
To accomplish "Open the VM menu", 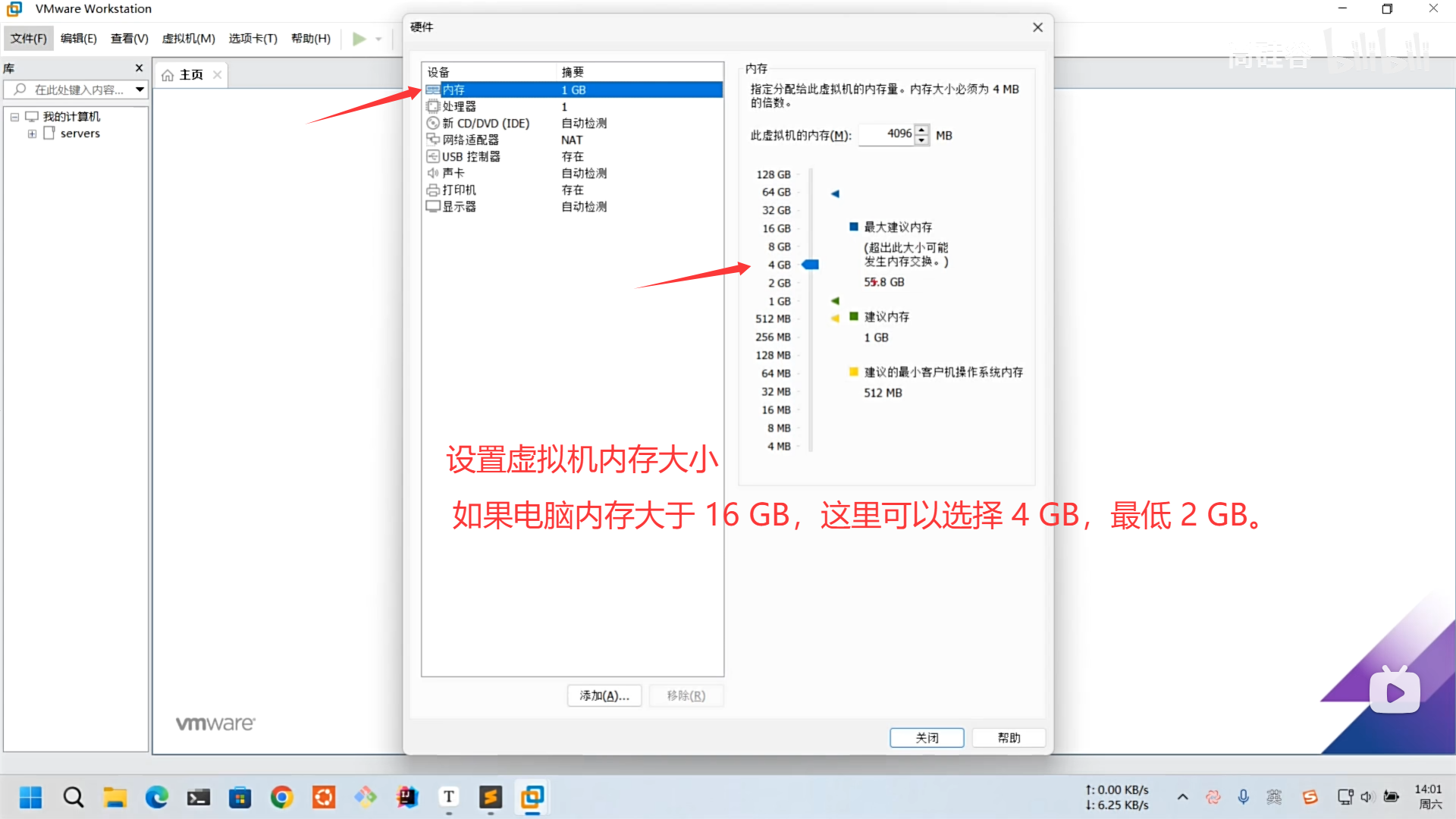I will click(x=188, y=39).
